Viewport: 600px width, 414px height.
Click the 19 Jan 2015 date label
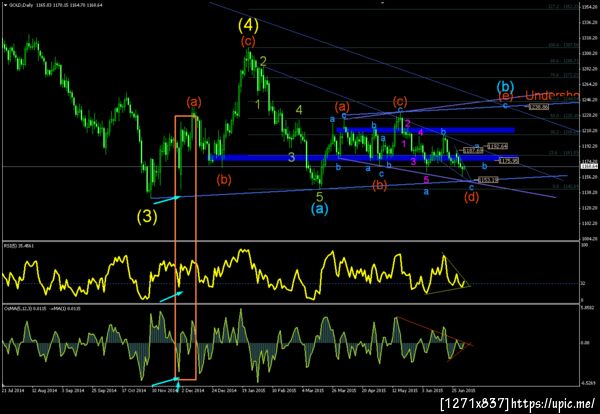coord(253,391)
